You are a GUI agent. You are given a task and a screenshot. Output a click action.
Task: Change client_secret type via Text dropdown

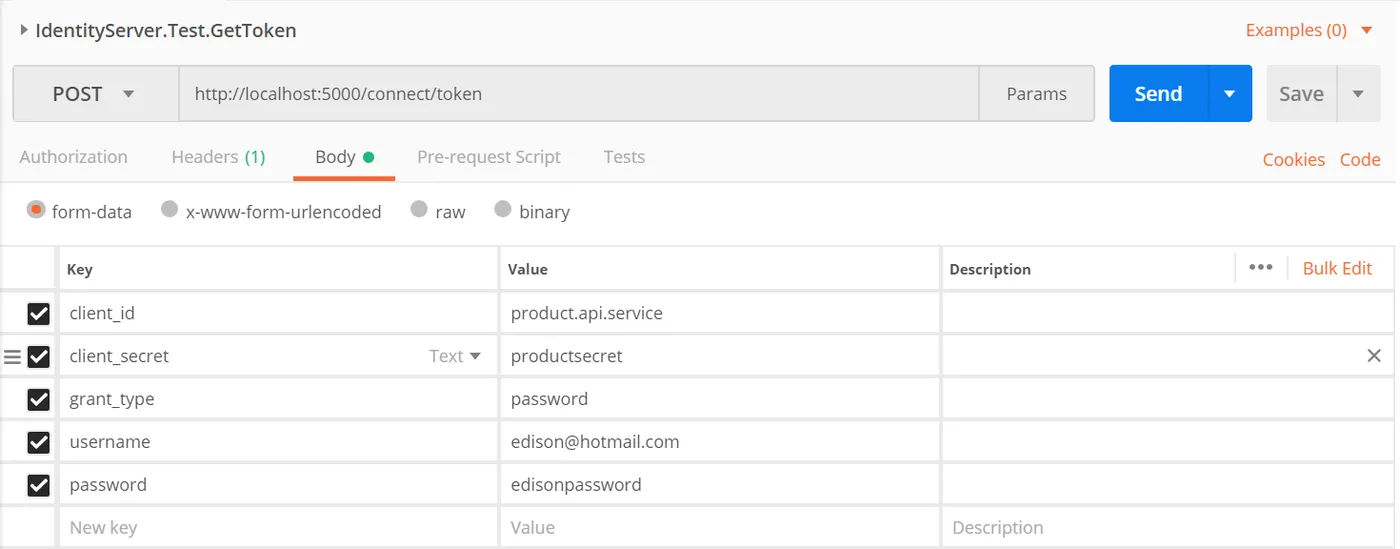pos(455,356)
